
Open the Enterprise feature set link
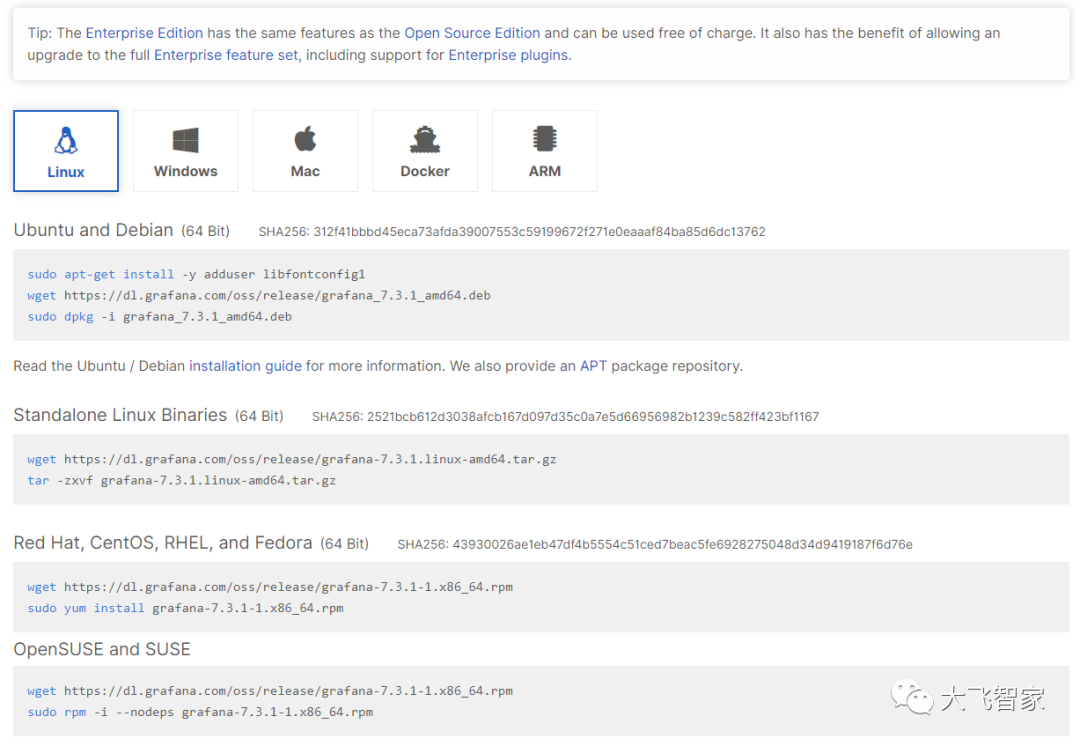pos(226,55)
